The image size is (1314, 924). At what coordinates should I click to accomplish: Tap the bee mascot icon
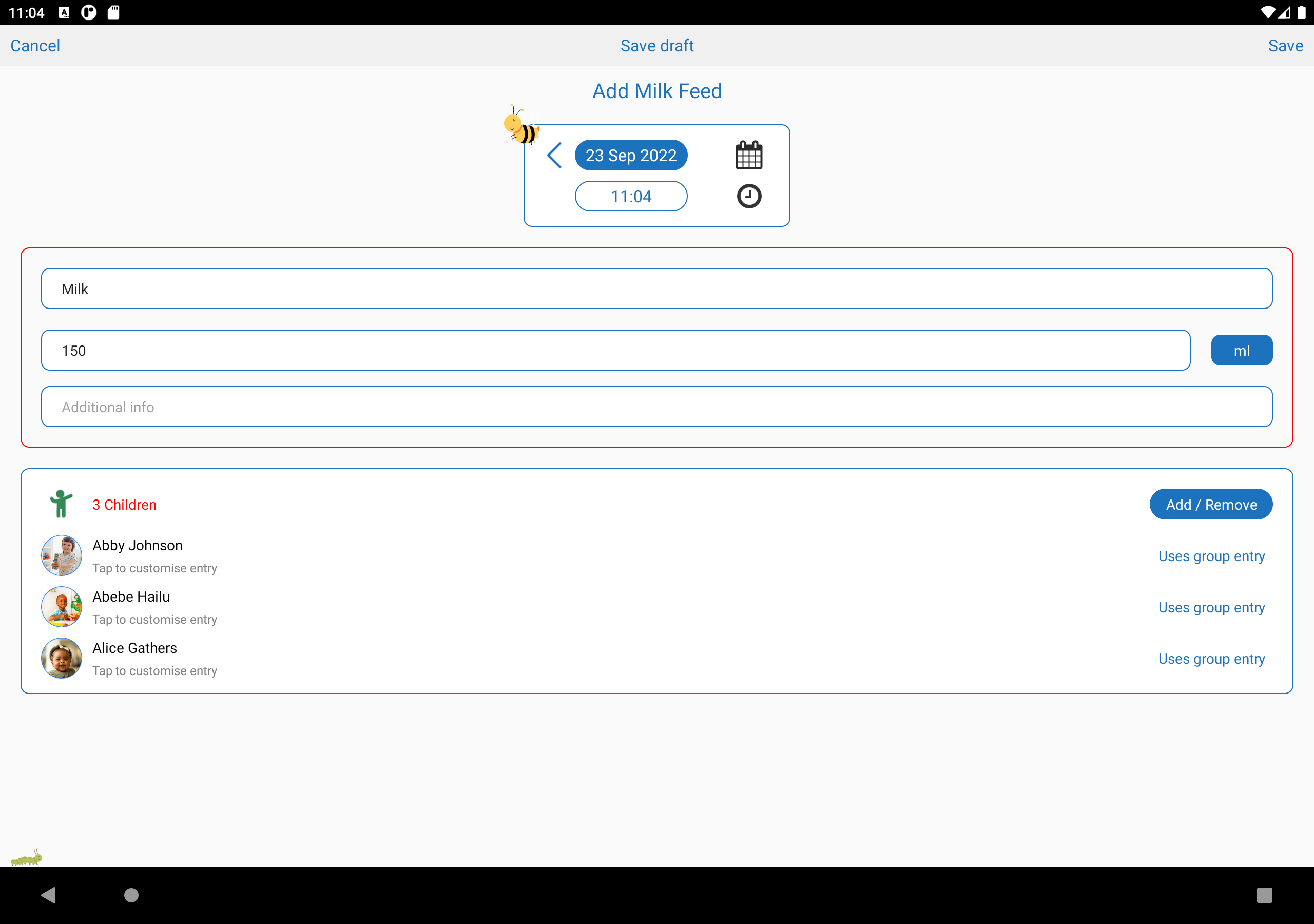[521, 125]
